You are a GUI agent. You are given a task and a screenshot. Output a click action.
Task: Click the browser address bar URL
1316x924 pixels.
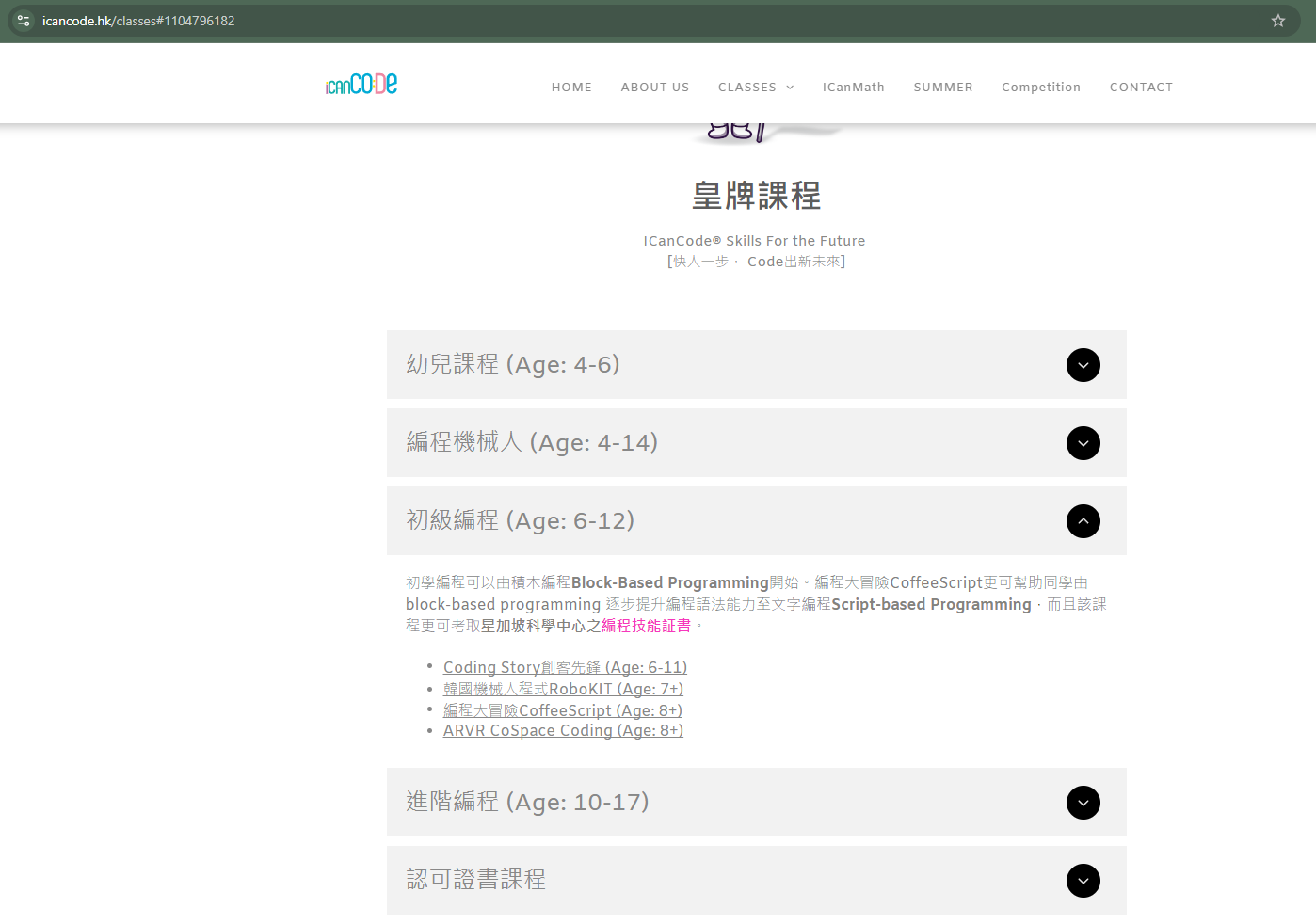click(138, 21)
